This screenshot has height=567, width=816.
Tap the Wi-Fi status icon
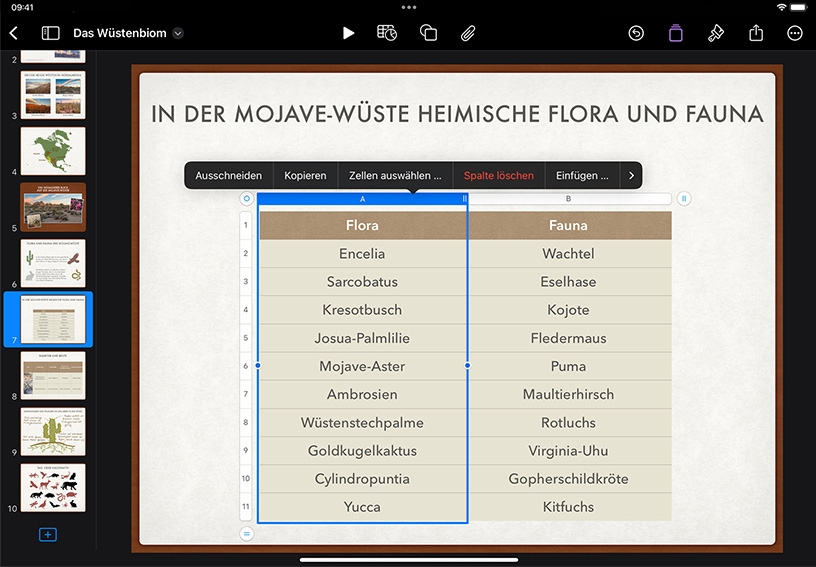(781, 7)
